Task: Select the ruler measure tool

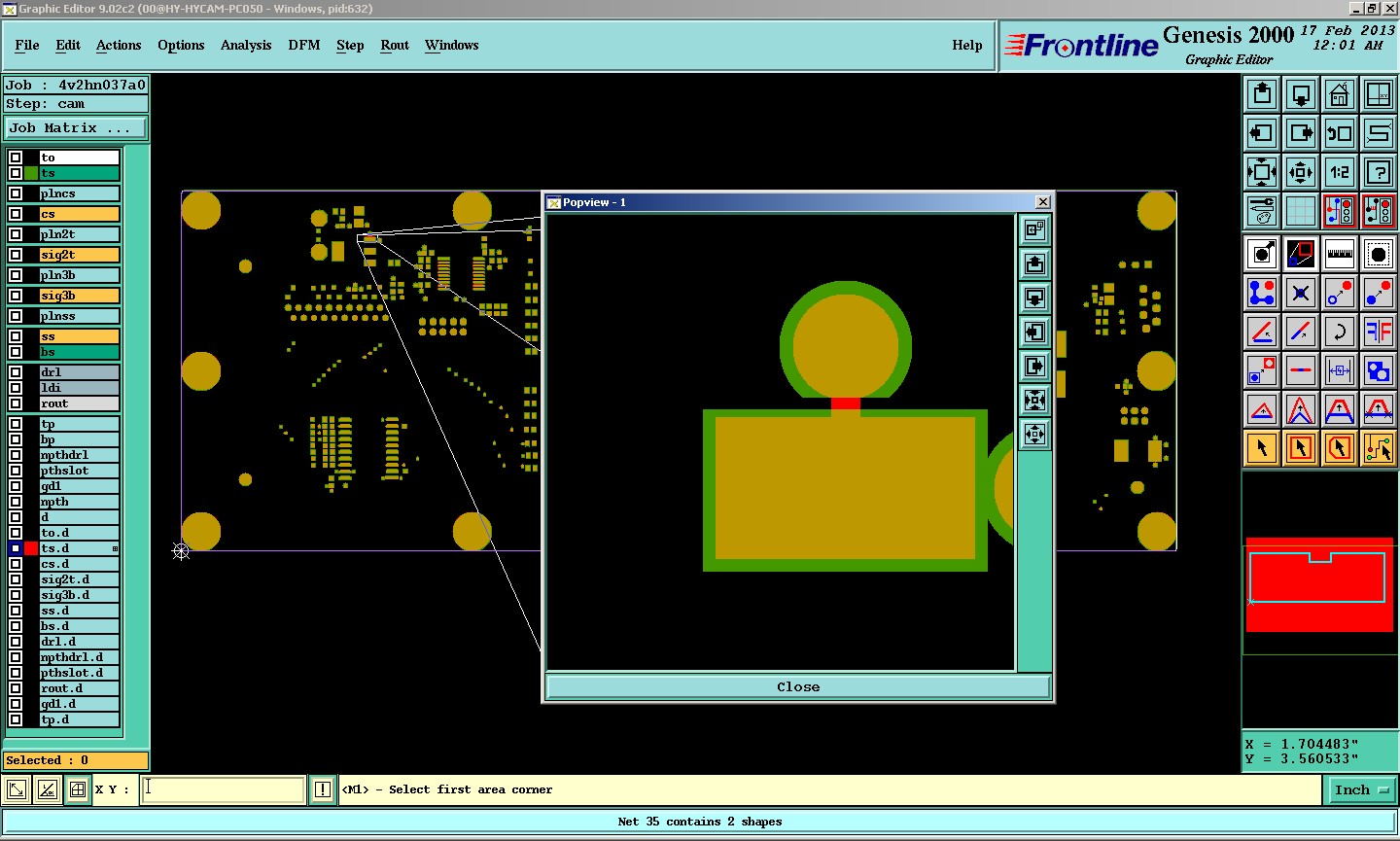Action: click(x=1340, y=254)
